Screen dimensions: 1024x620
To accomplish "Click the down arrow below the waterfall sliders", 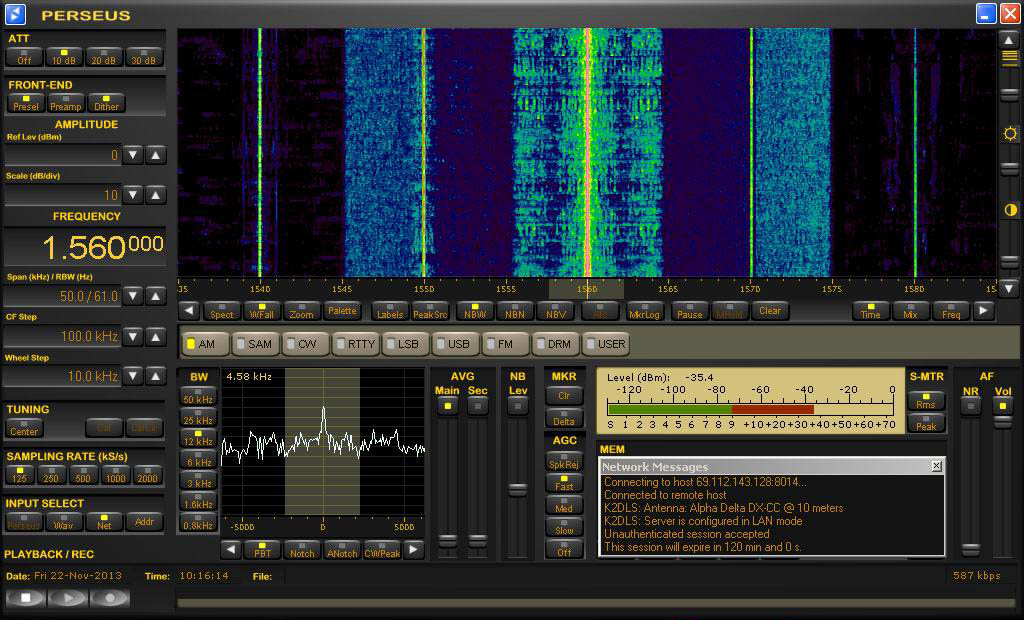I will click(1009, 287).
